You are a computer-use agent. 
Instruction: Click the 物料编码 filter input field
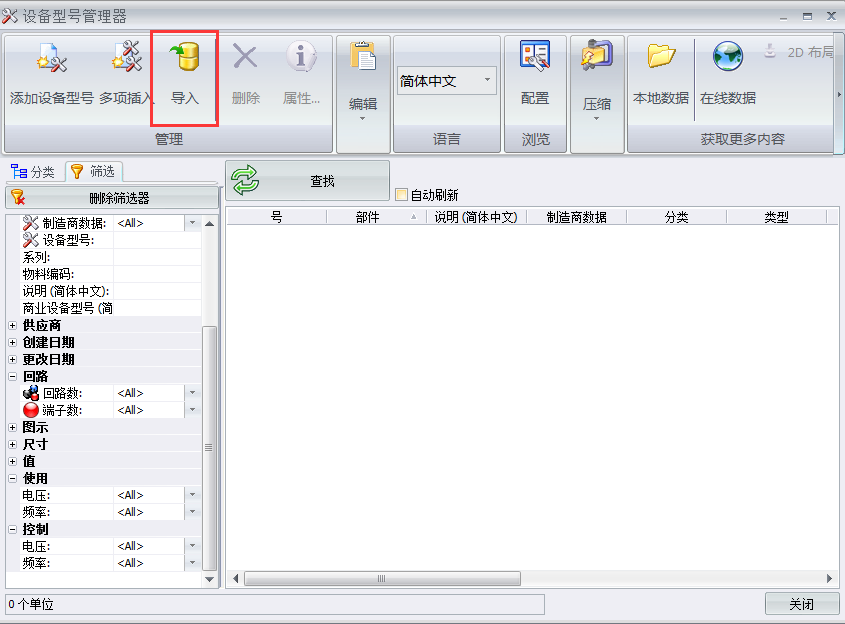coord(157,274)
